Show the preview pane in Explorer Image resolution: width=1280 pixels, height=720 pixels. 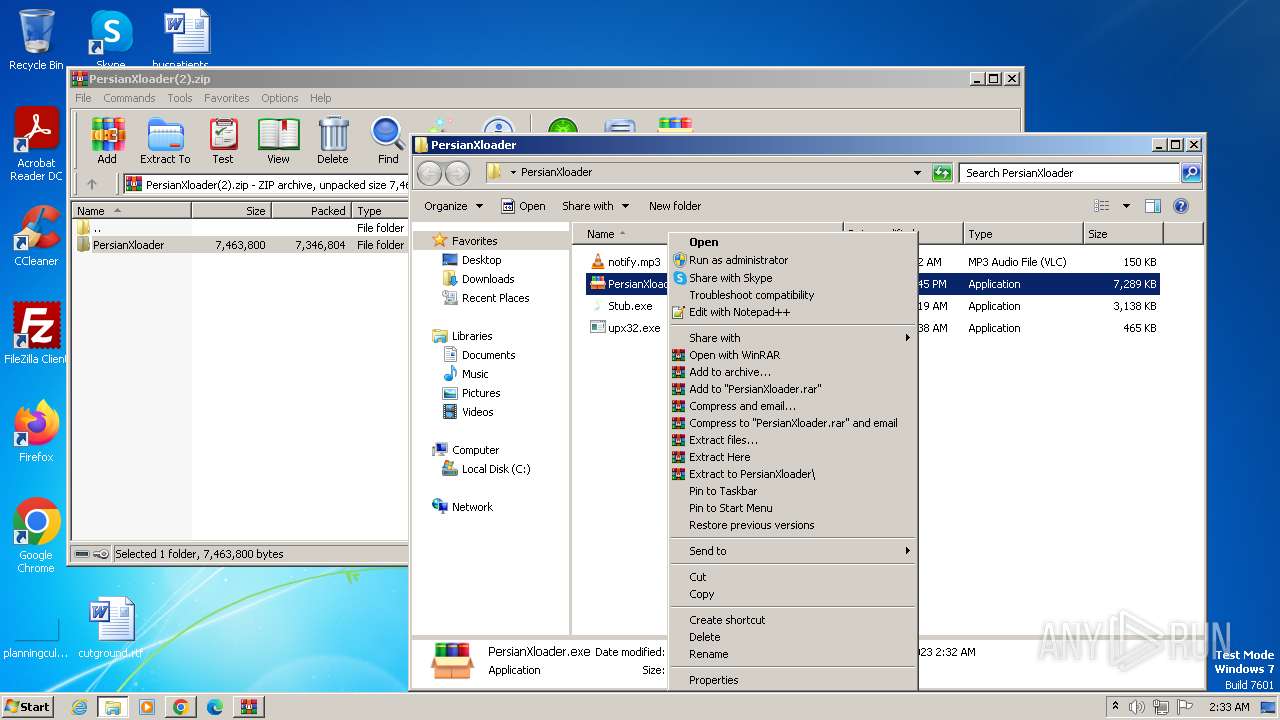[1152, 206]
